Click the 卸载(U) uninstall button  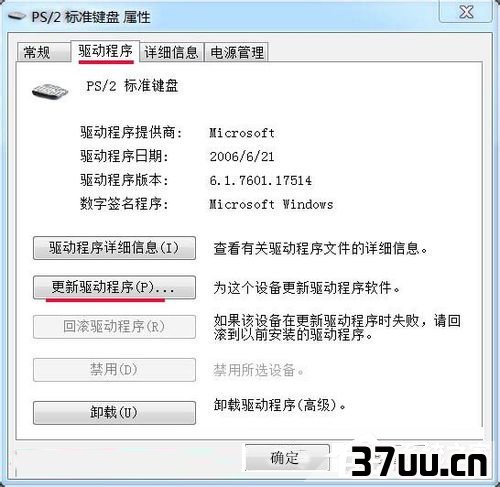(114, 412)
